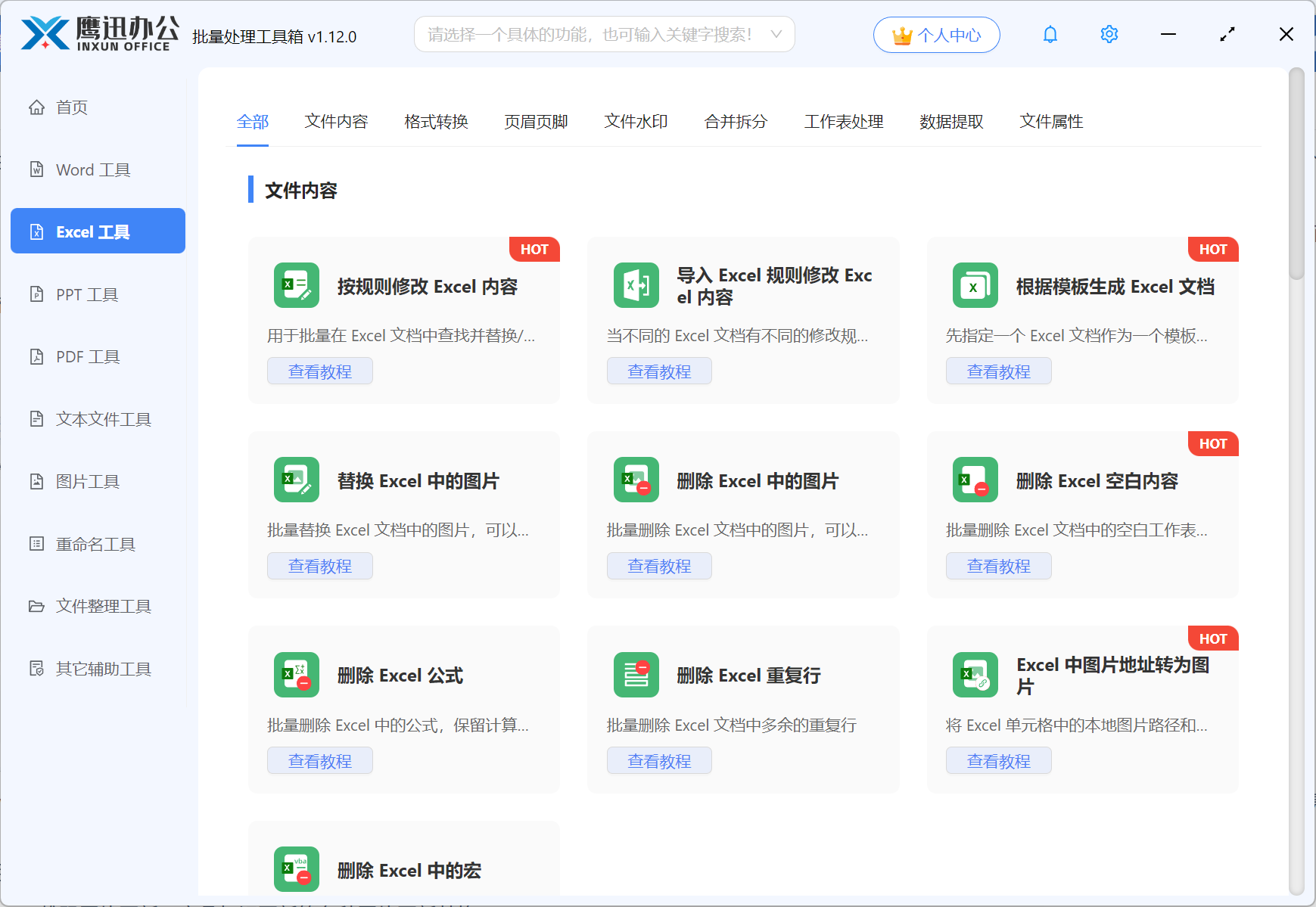Open the 数据提取 tab
This screenshot has width=1316, height=907.
coord(950,121)
